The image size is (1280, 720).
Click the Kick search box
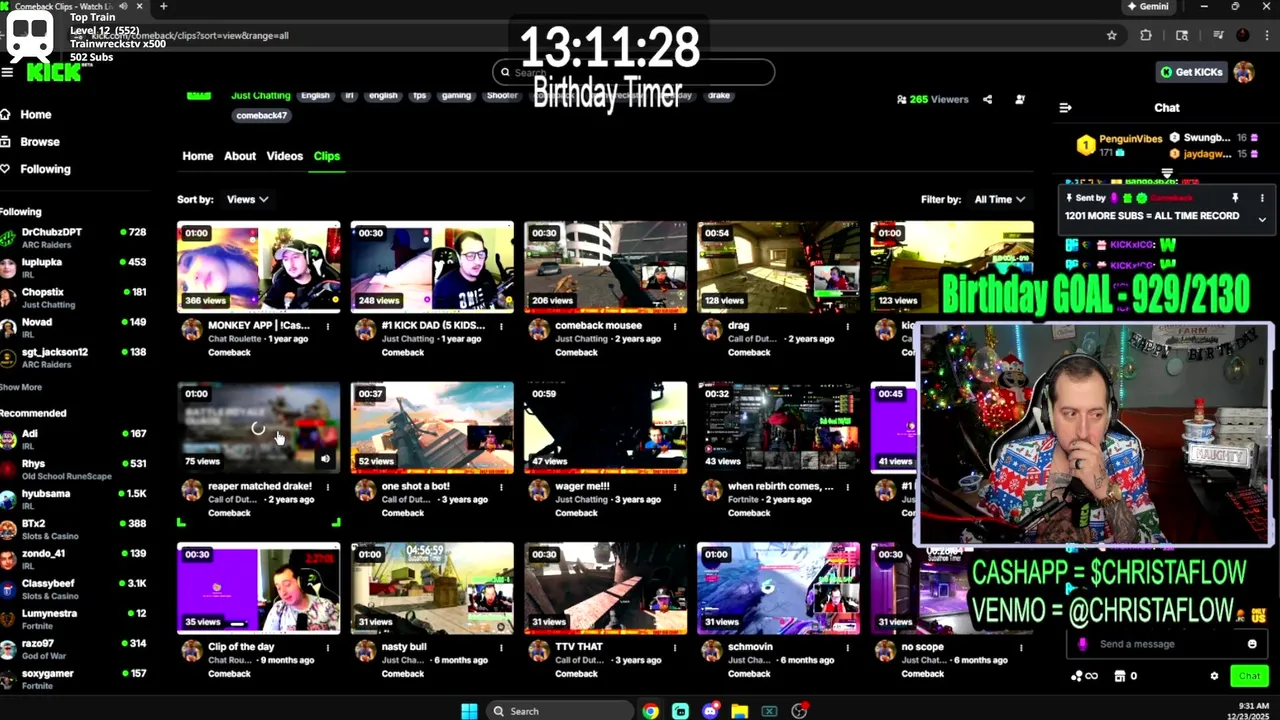pos(634,72)
